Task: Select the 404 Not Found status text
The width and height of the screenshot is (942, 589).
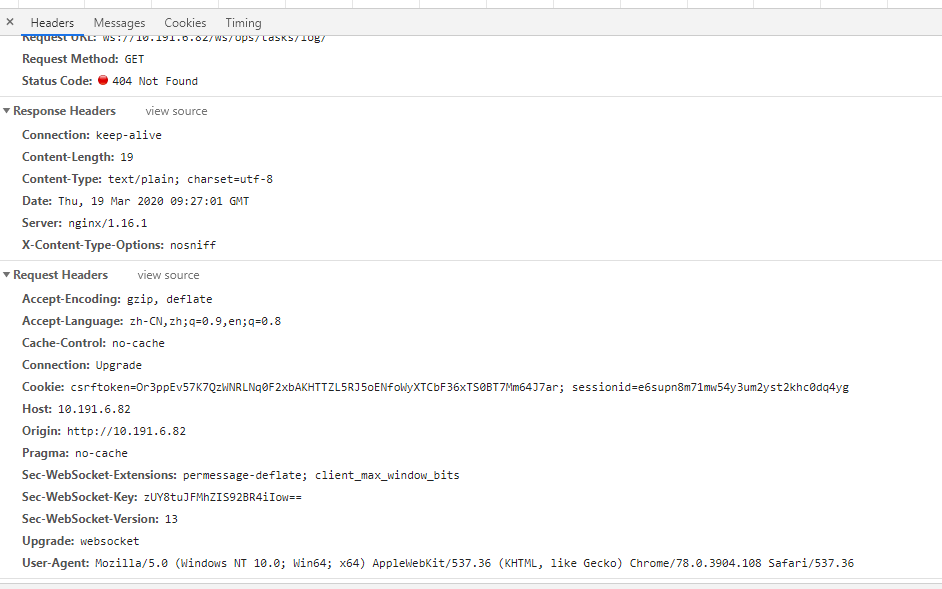Action: tap(155, 81)
